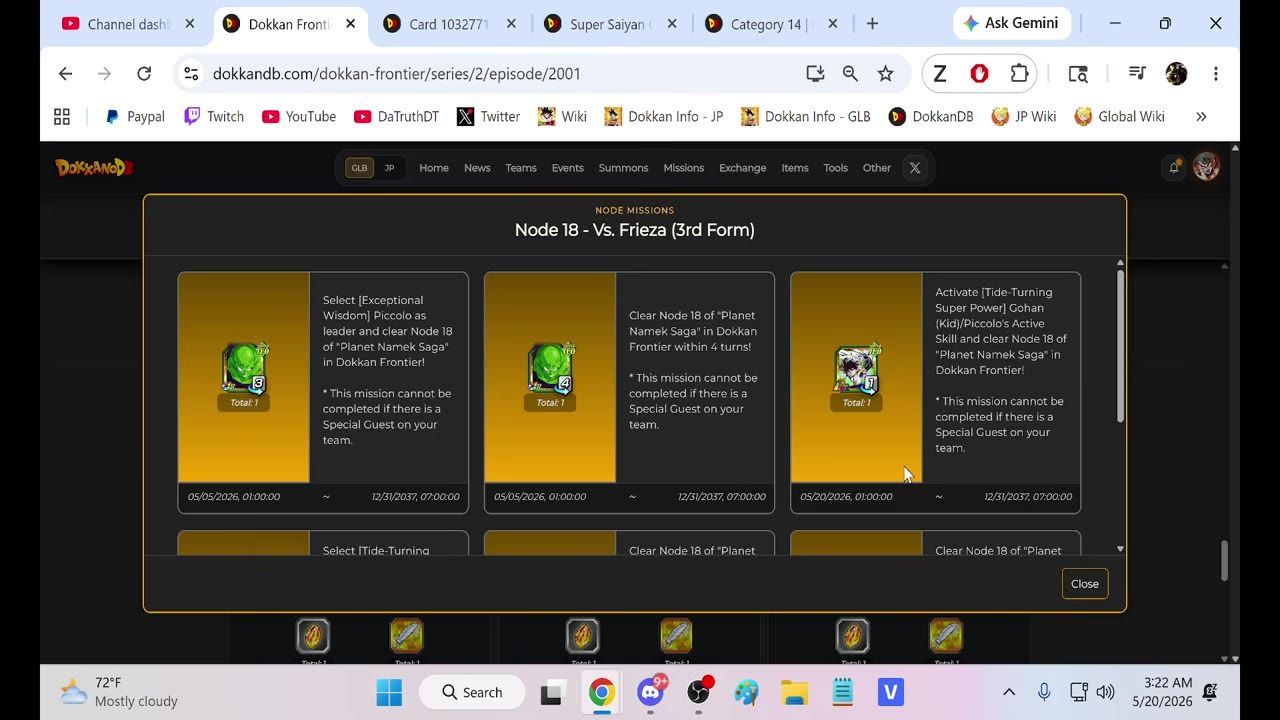The width and height of the screenshot is (1280, 720).
Task: Click the modal scrollbar down arrow
Action: click(x=1120, y=549)
